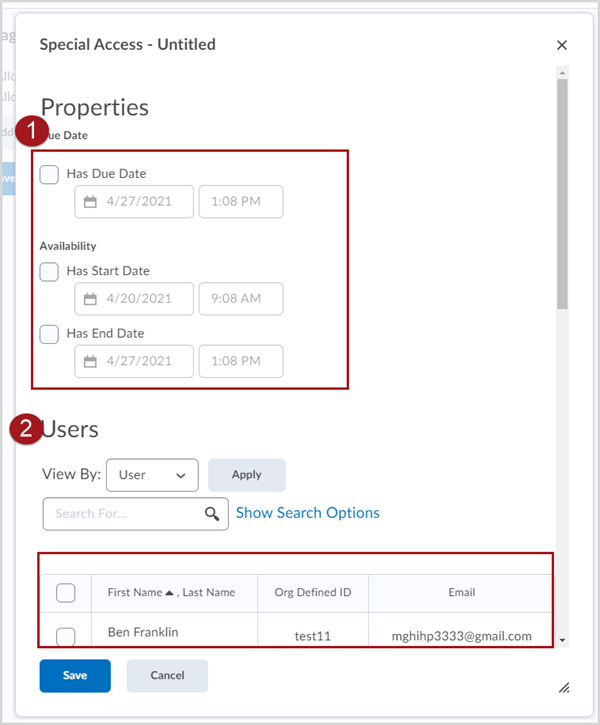Click Show Search Options link
600x725 pixels.
[x=308, y=513]
